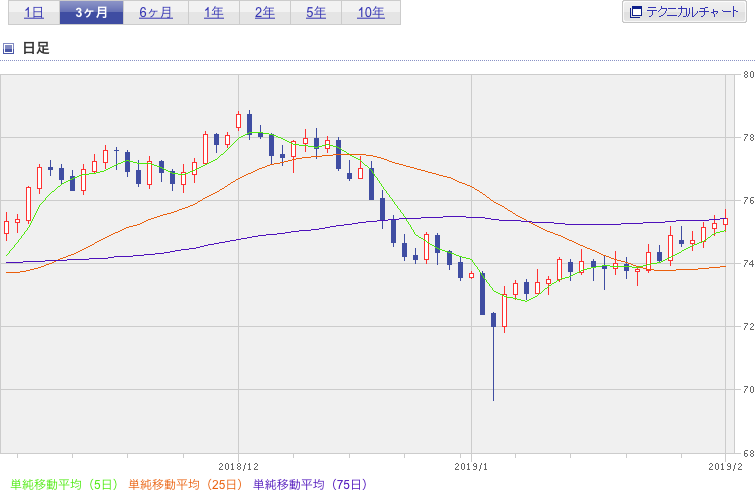Click the 70 price axis label
Image resolution: width=755 pixels, height=493 pixels.
coord(748,389)
